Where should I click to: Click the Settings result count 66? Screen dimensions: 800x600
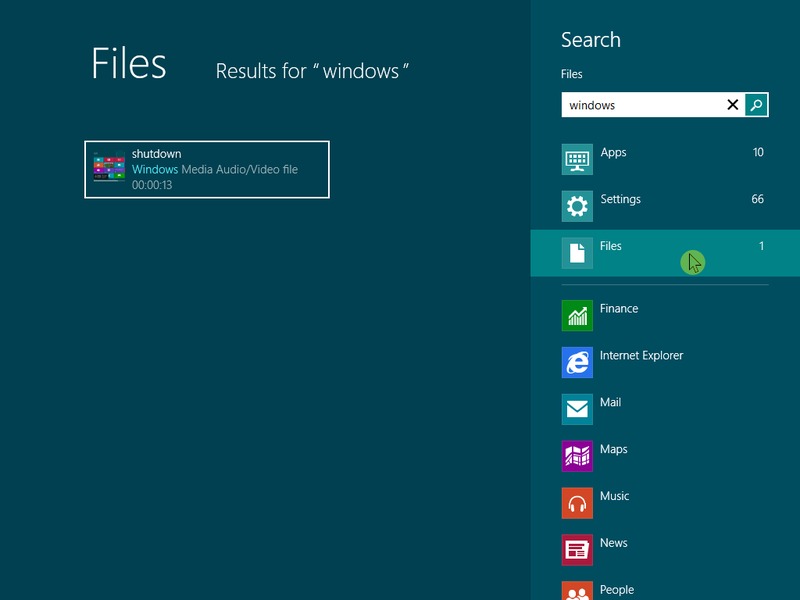pyautogui.click(x=758, y=199)
